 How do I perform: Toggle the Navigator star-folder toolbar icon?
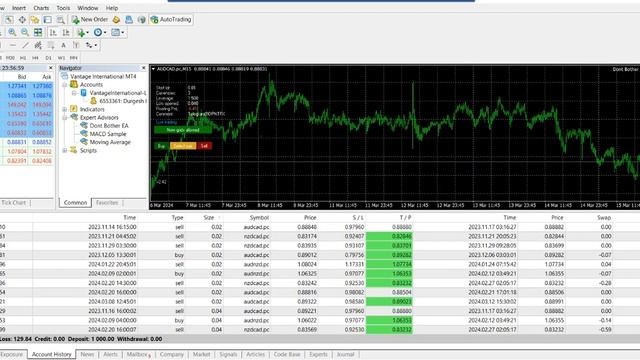pyautogui.click(x=35, y=19)
